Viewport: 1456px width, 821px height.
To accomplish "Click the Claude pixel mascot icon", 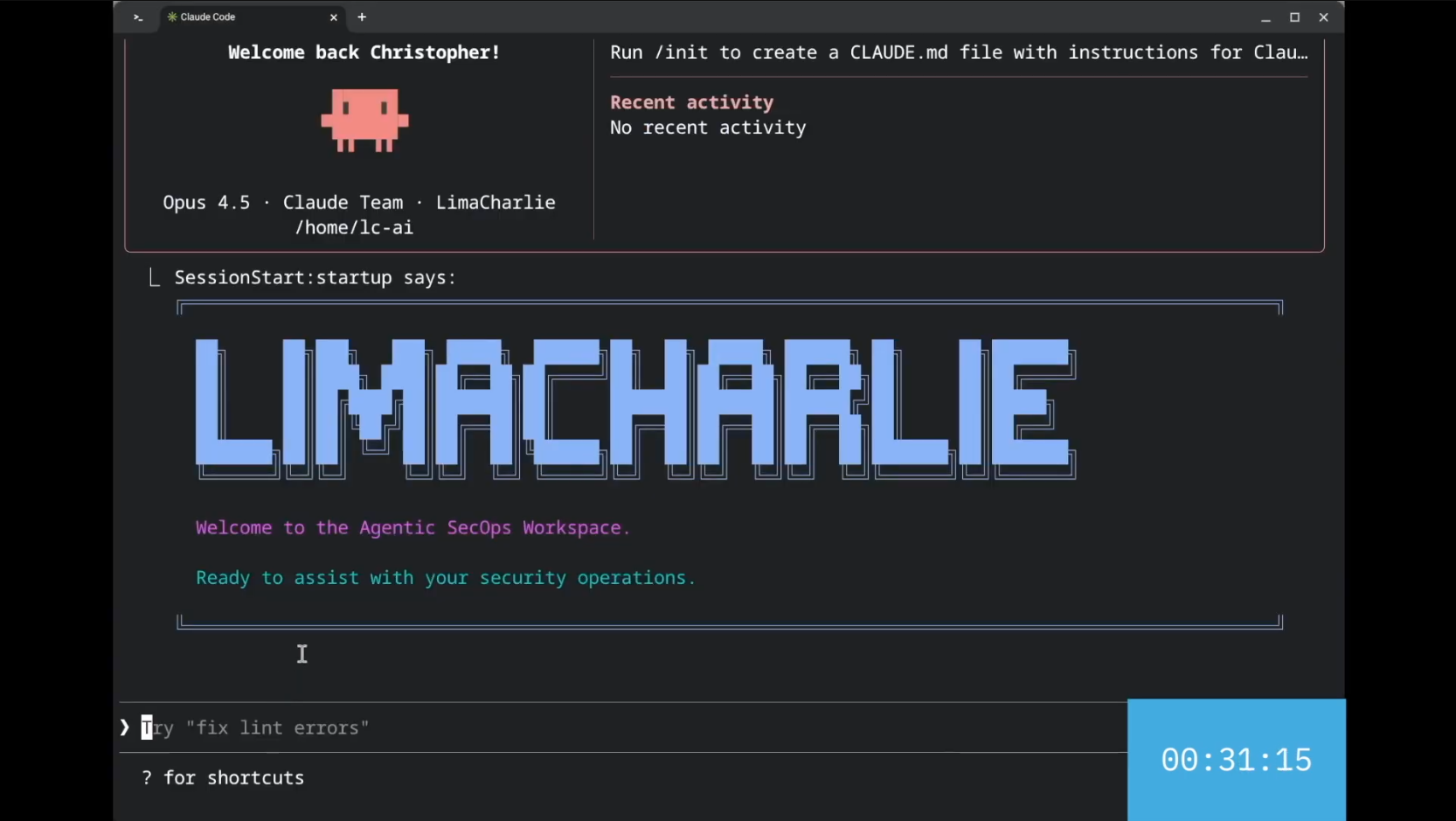I will pyautogui.click(x=364, y=120).
